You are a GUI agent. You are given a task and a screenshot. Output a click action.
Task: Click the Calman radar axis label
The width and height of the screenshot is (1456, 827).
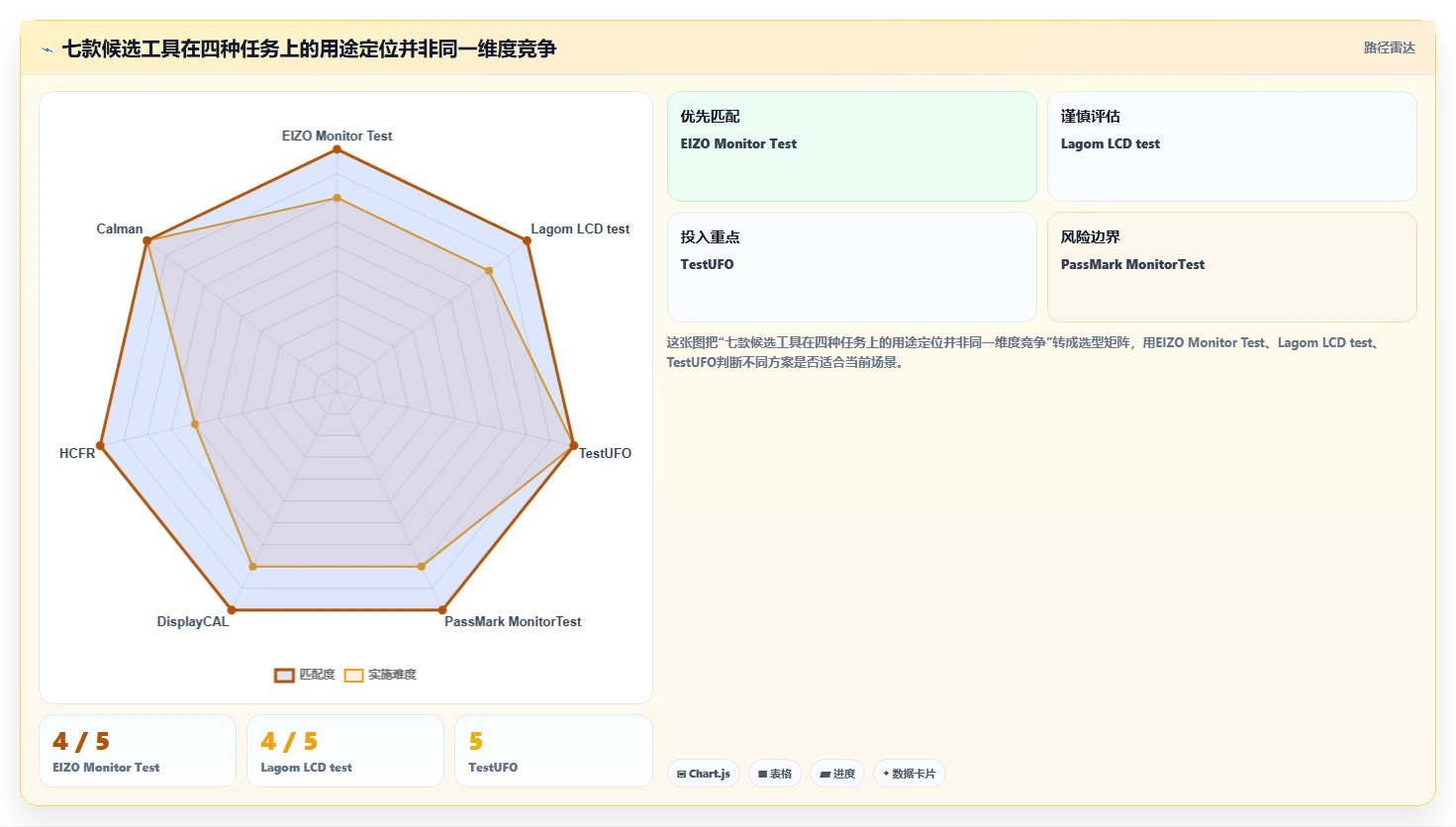tap(120, 229)
